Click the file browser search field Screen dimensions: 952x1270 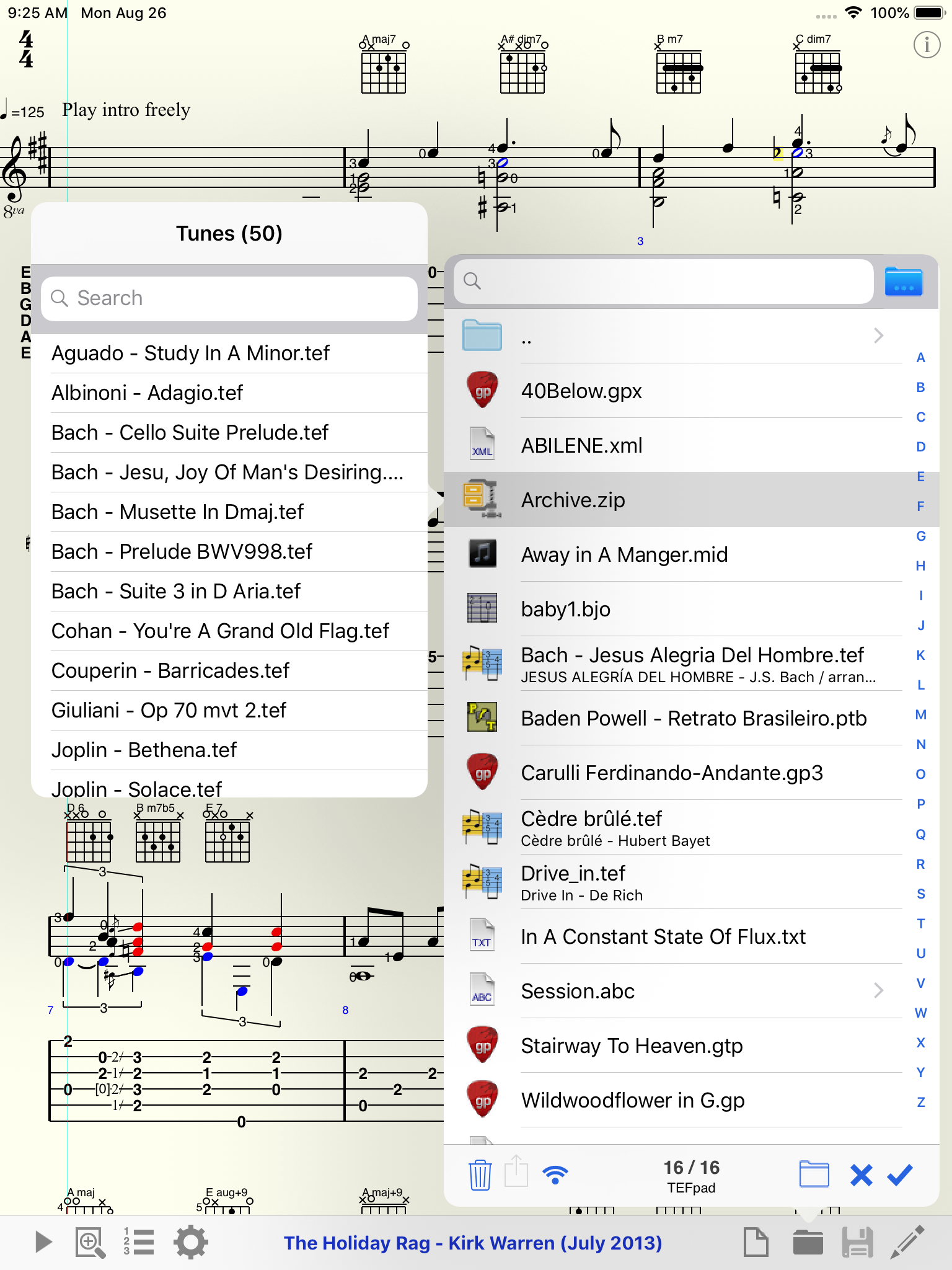pos(664,282)
